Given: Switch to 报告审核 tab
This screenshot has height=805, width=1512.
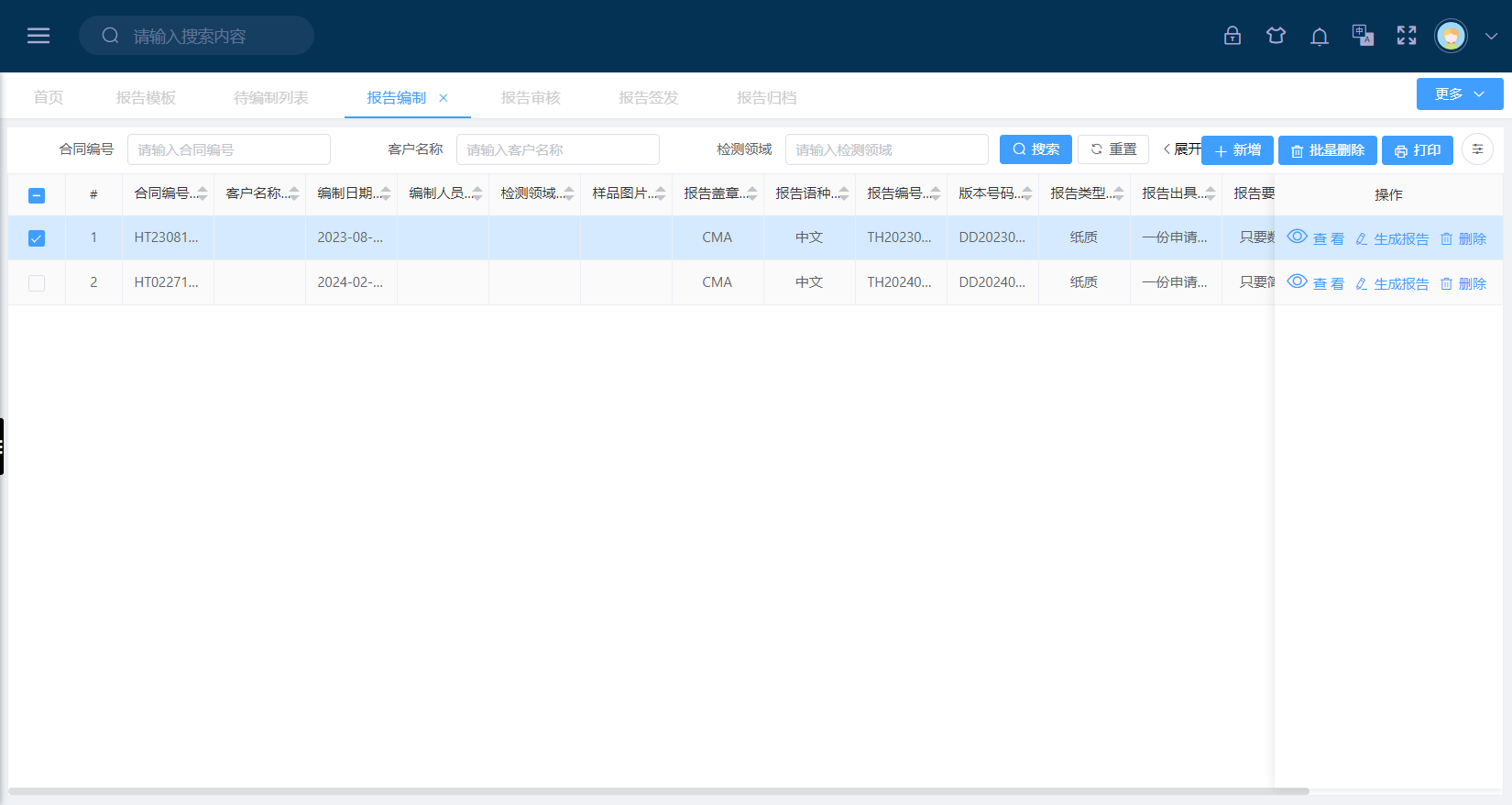Looking at the screenshot, I should [x=531, y=97].
